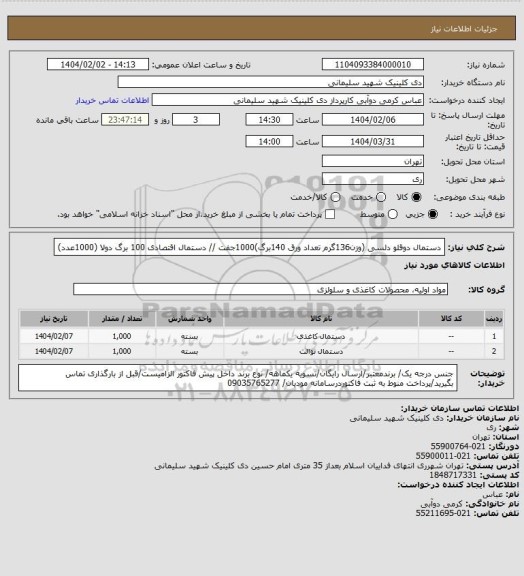
Task: Click the جزئیات اطلاعات نیاز header title
Action: (464, 29)
